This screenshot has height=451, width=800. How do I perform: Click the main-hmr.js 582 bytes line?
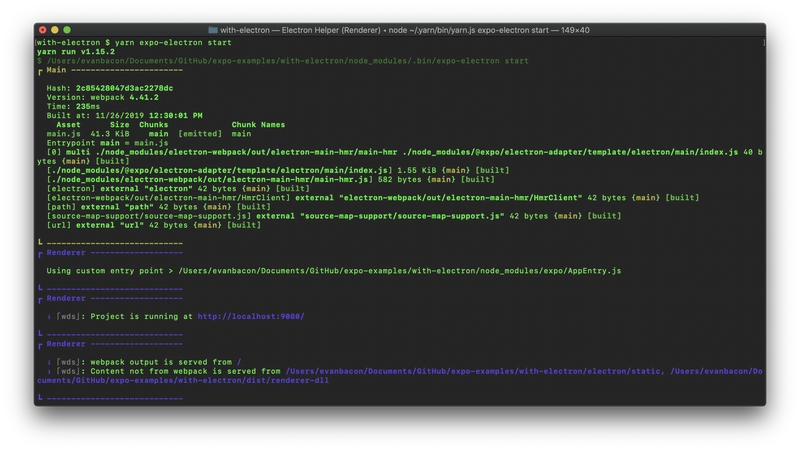pos(270,179)
